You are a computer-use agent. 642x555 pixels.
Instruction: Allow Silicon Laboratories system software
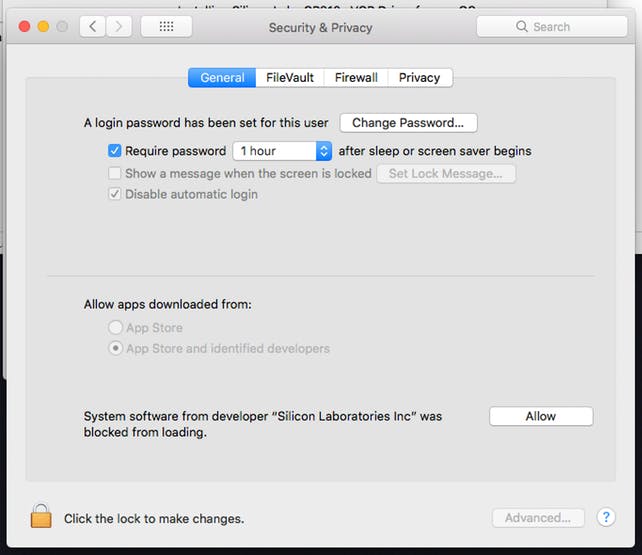540,416
